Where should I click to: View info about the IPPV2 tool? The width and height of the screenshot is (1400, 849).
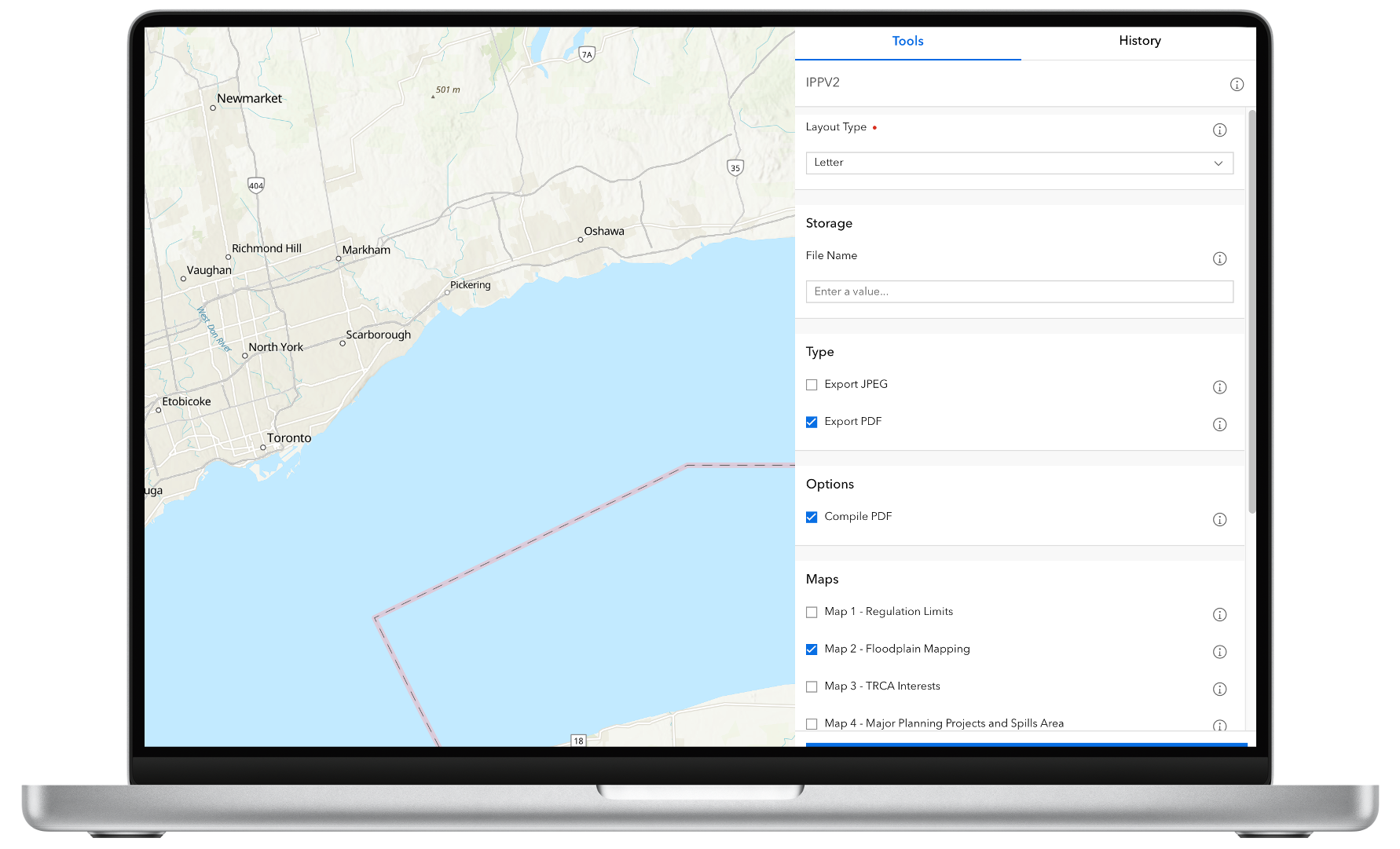[x=1236, y=84]
